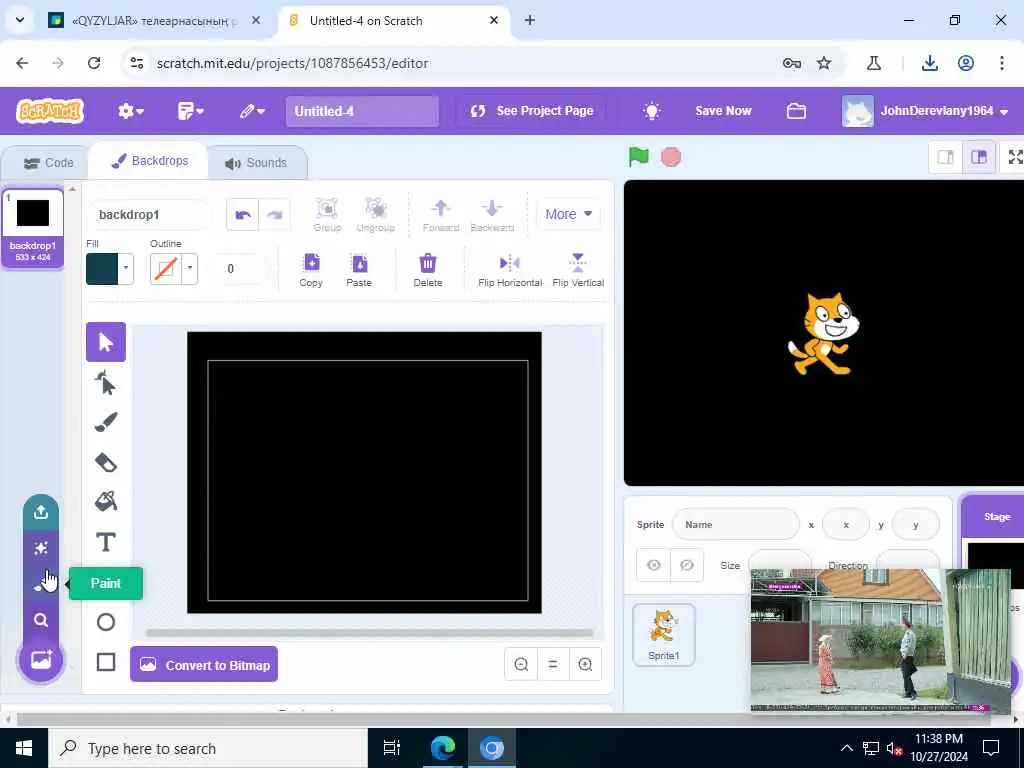The height and width of the screenshot is (768, 1024).
Task: Click the Upload Backdrop icon
Action: 41,511
